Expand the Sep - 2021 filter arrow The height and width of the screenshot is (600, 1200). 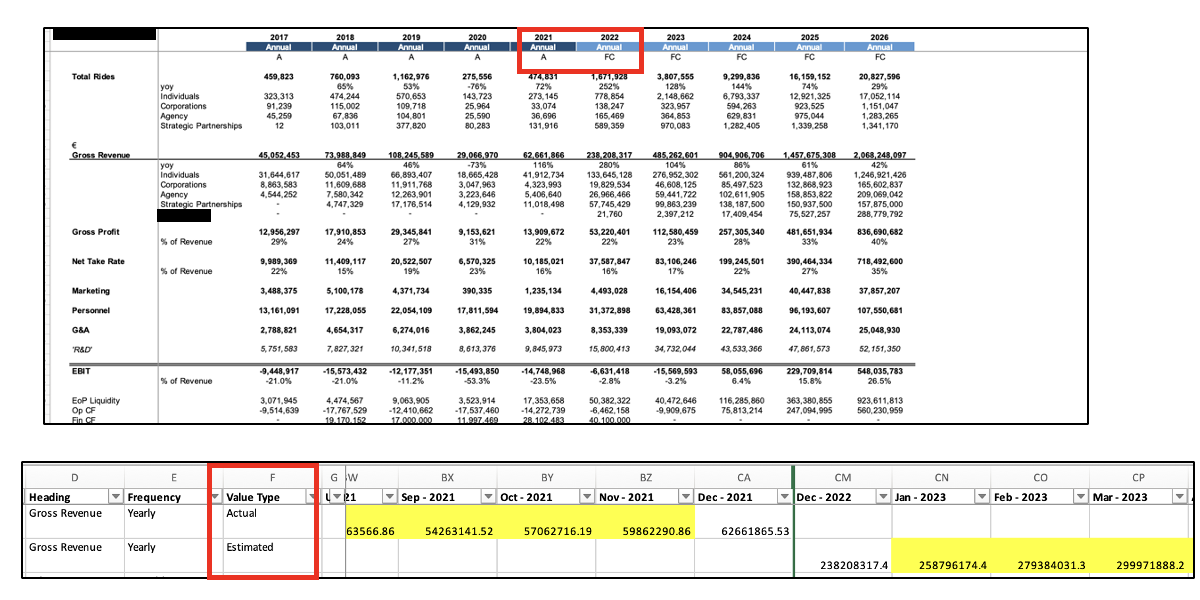[x=487, y=497]
